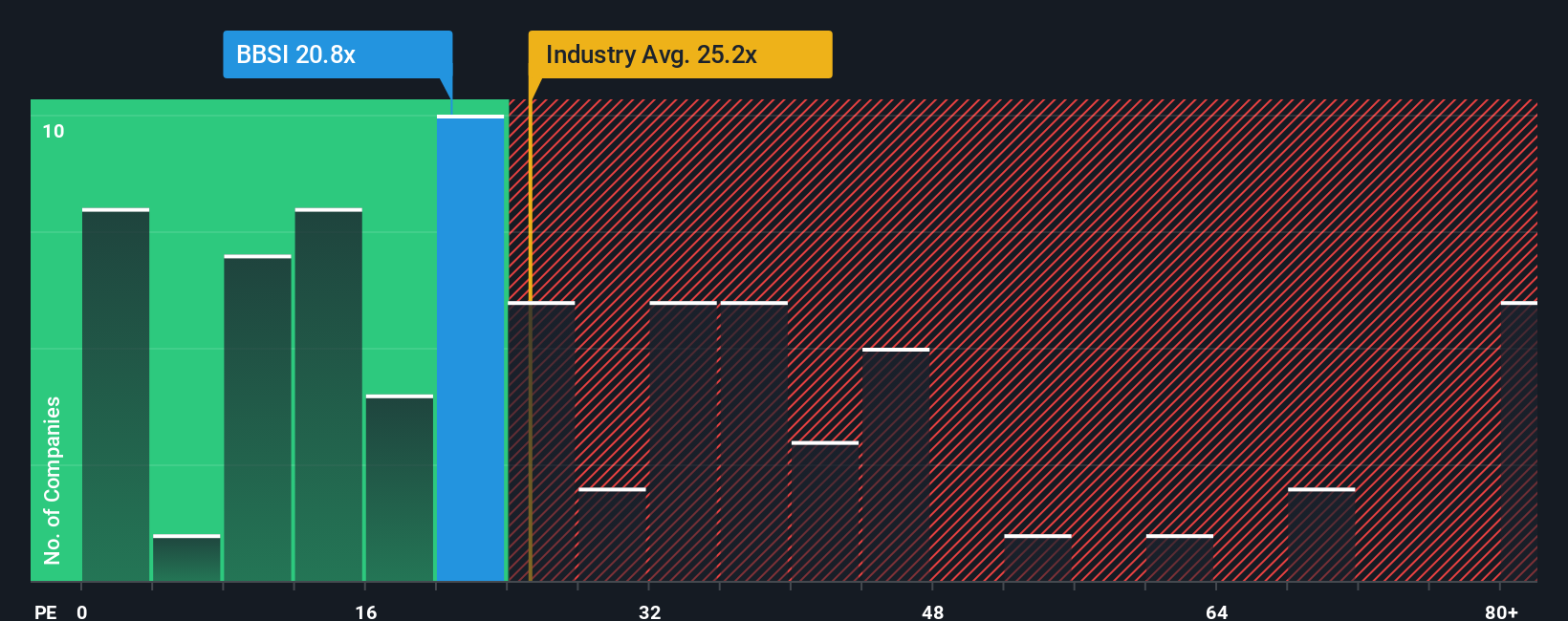
Task: Click the BBSI 20.8x label
Action: point(338,54)
